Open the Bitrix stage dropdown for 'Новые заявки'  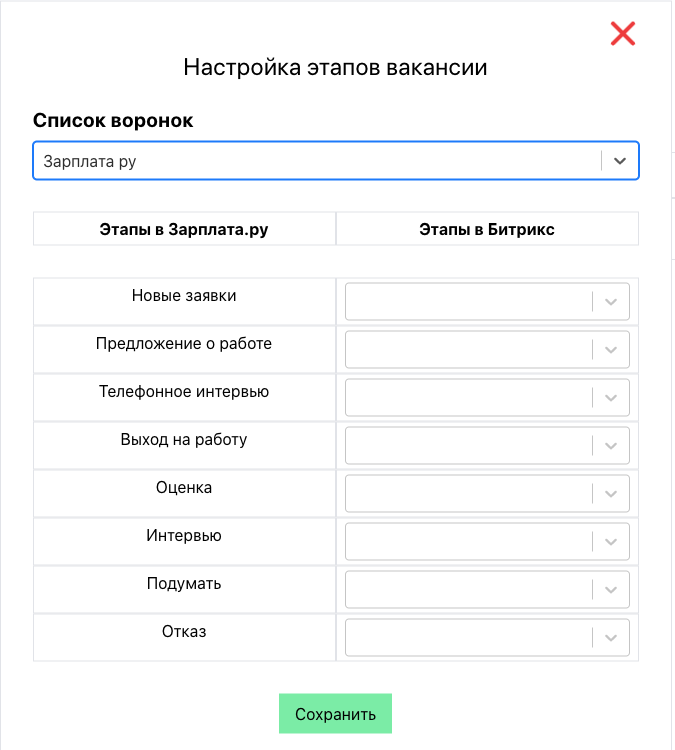coord(487,301)
